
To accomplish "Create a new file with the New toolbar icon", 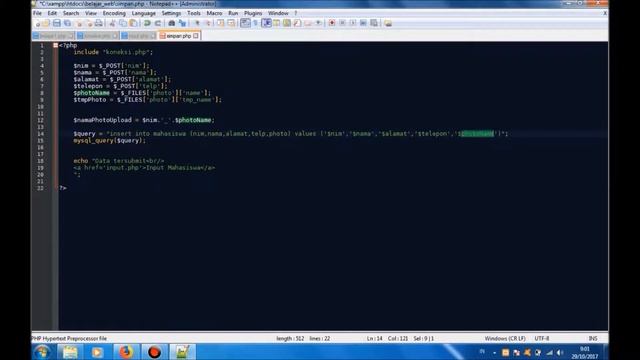I will (x=38, y=23).
